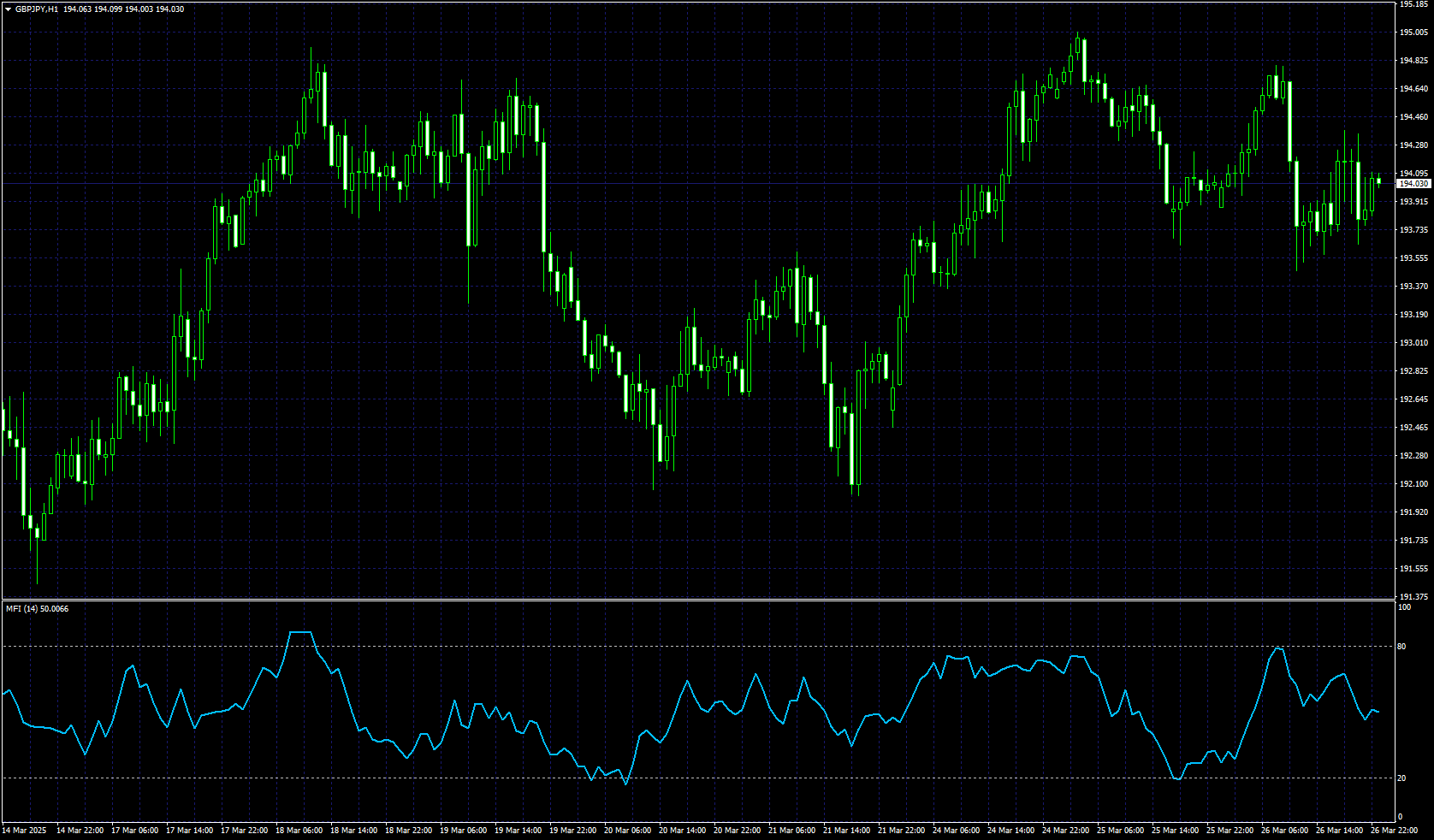The height and width of the screenshot is (840, 1434).
Task: Select the OHLC values in chart header
Action: tap(123, 9)
